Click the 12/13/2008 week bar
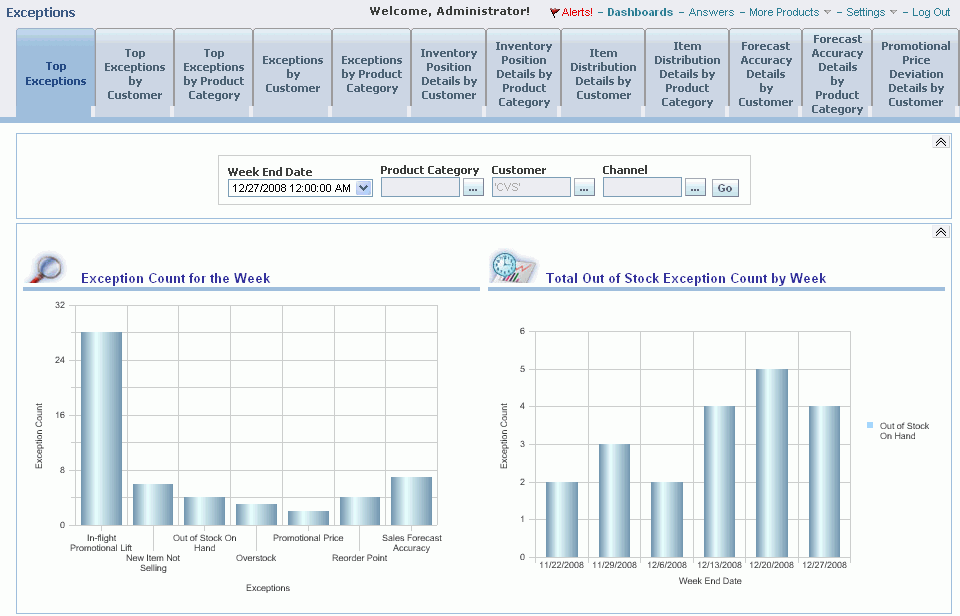This screenshot has height=616, width=960. click(719, 481)
